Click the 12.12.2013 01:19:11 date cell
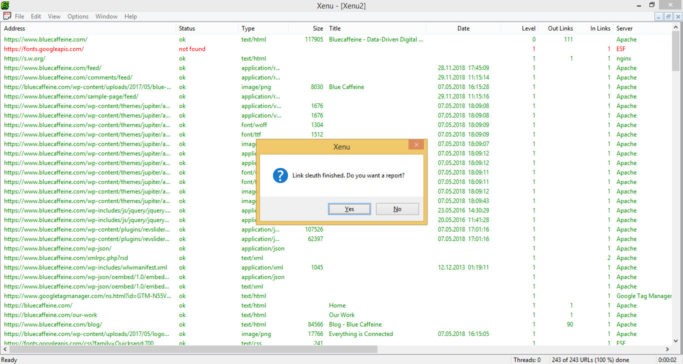Image resolution: width=683 pixels, height=364 pixels. [463, 267]
